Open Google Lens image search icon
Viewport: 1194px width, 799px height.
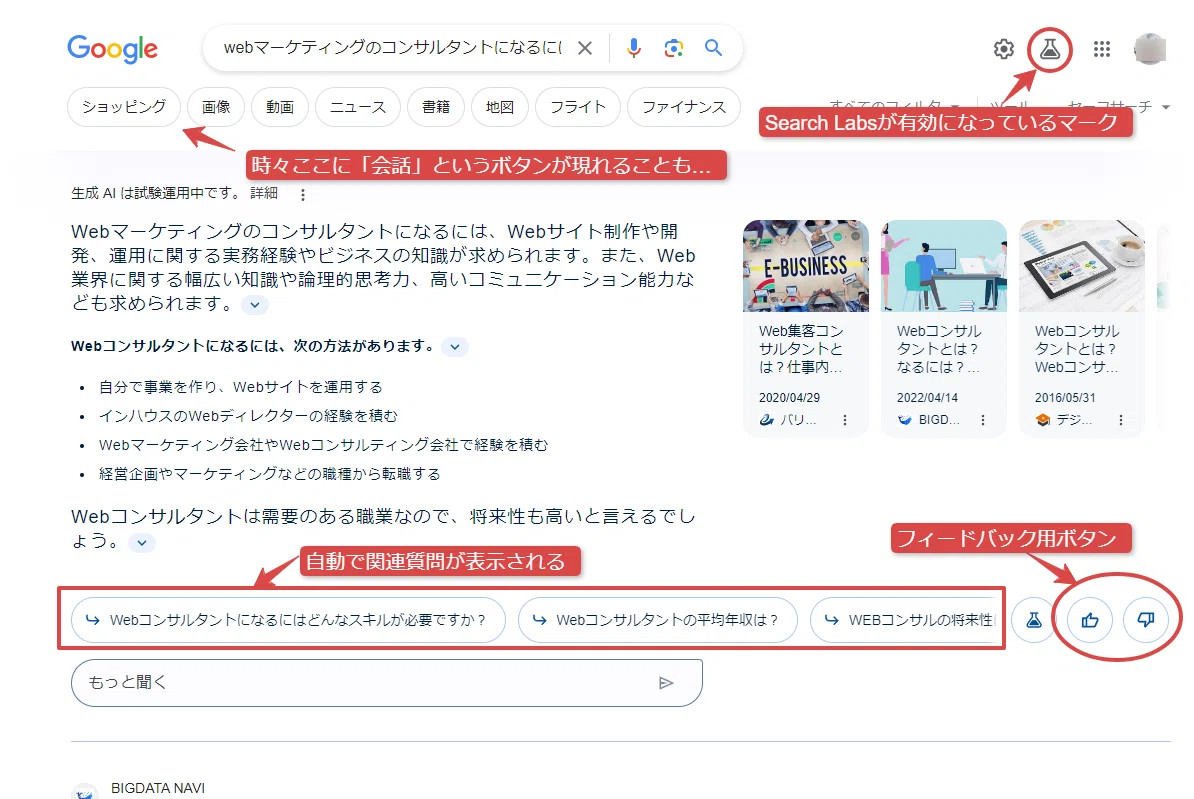(673, 48)
